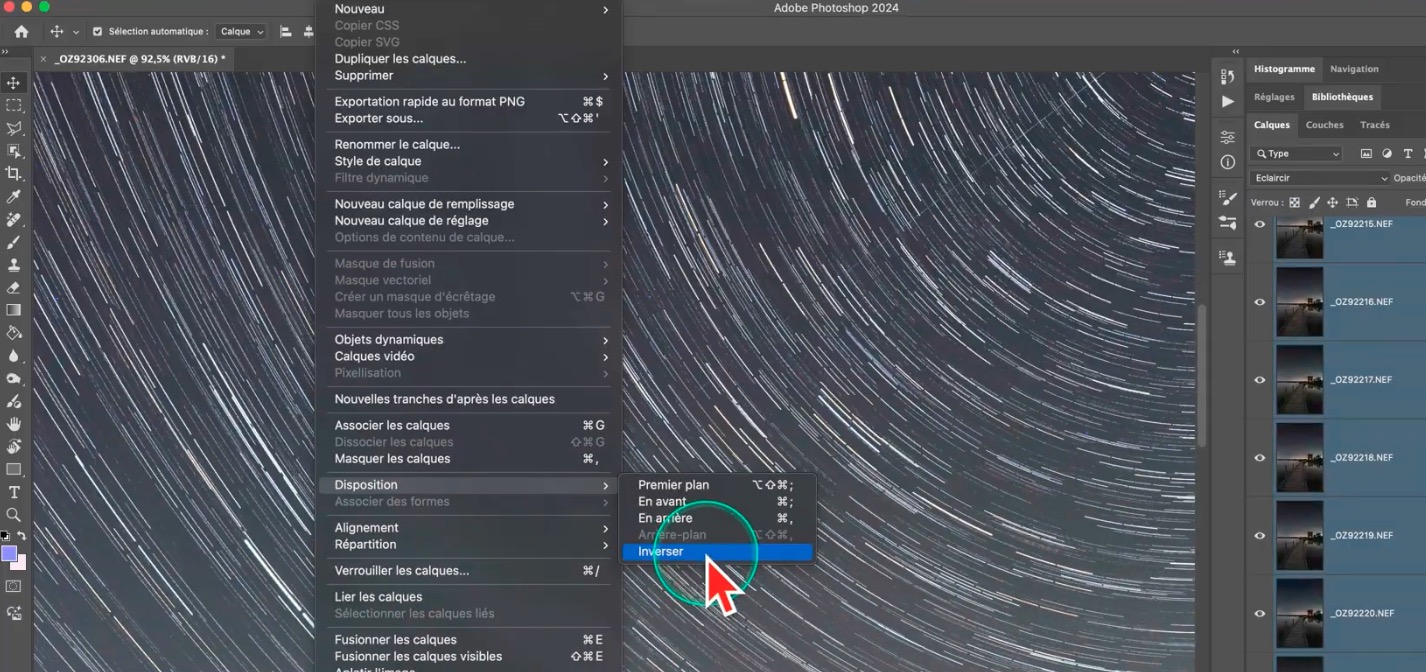1426x672 pixels.
Task: Switch to the Couches tab
Action: 1324,125
